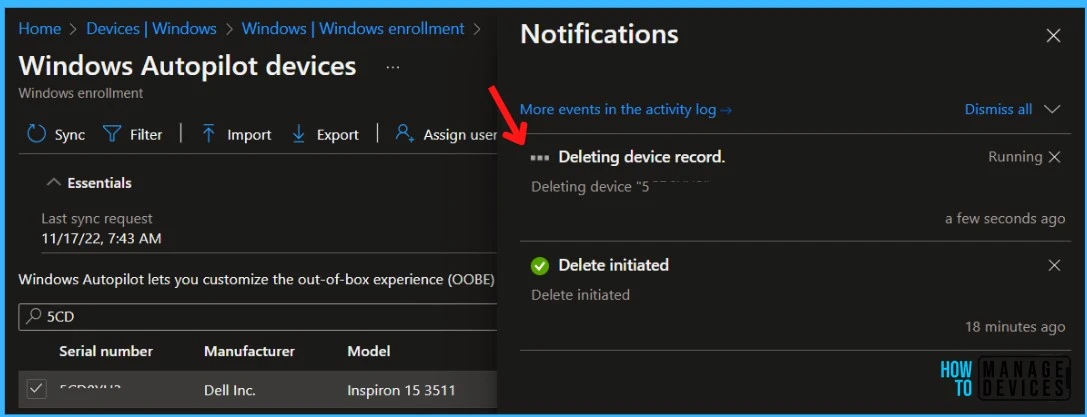Screen dimensions: 1087x417
Task: Sort by Serial number column header
Action: (x=106, y=351)
